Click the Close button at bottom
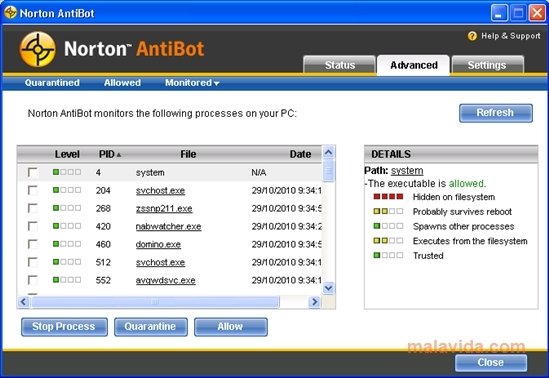 491,362
